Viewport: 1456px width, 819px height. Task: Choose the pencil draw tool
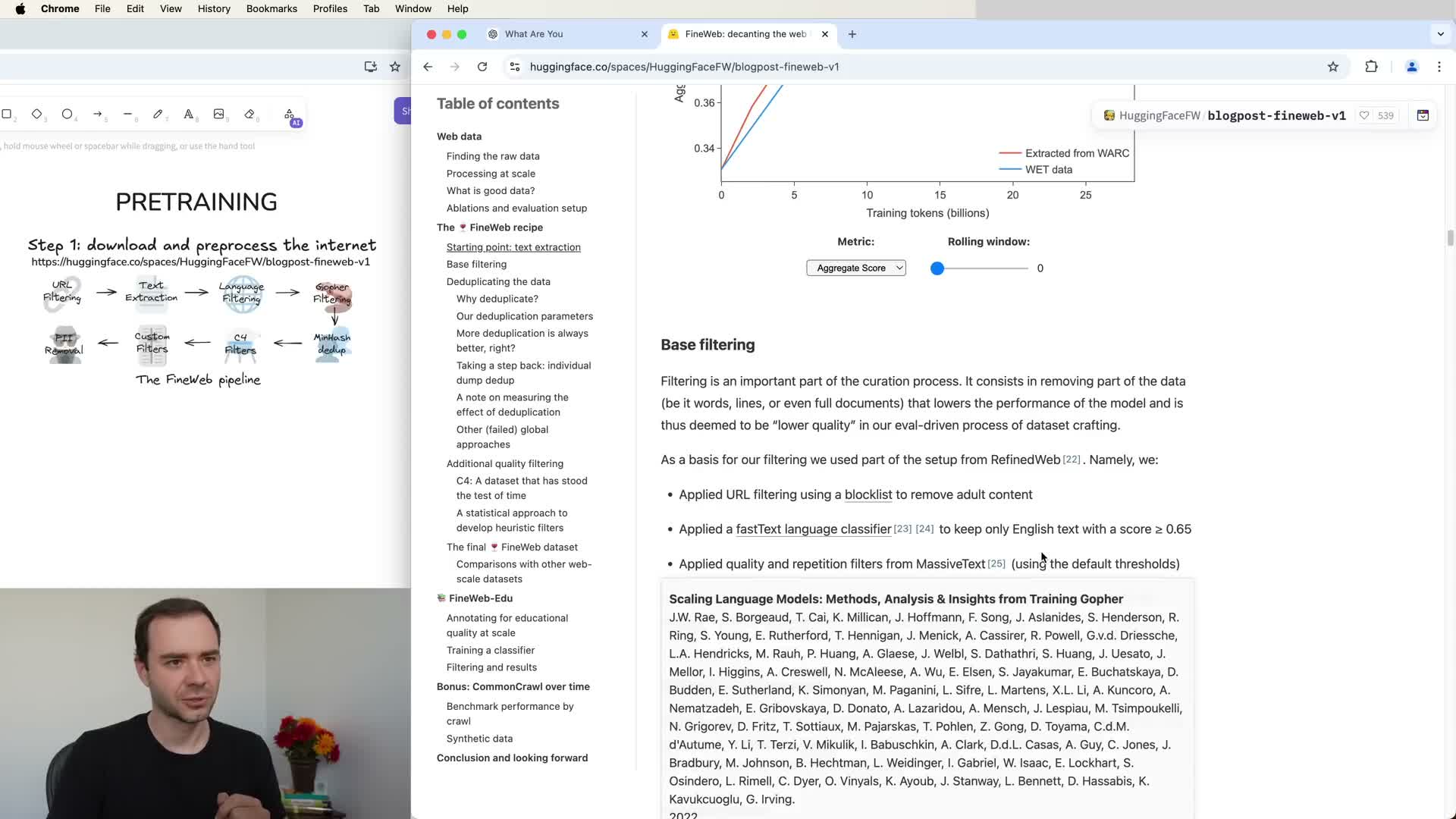[x=158, y=114]
